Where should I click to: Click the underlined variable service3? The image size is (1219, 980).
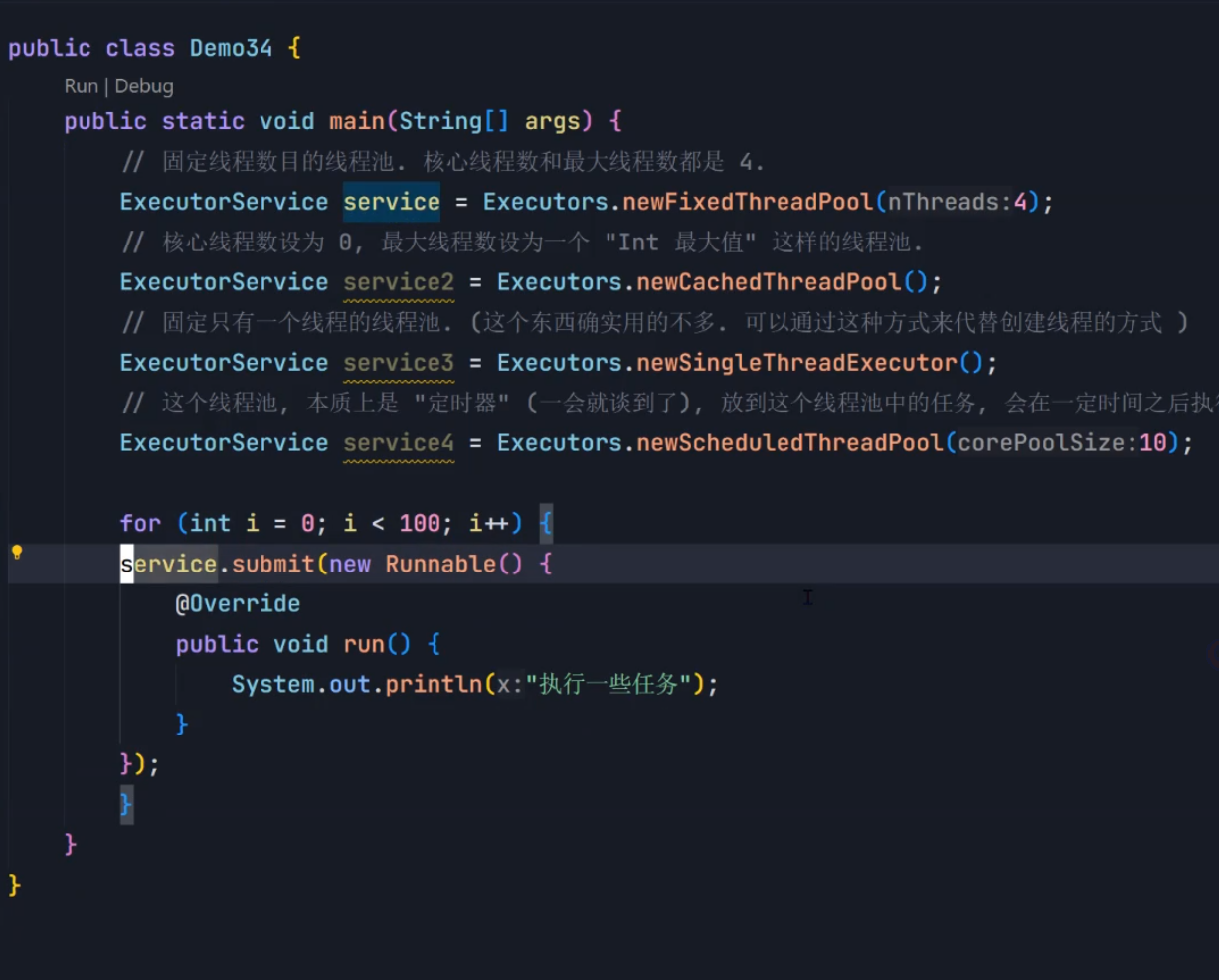pos(398,362)
